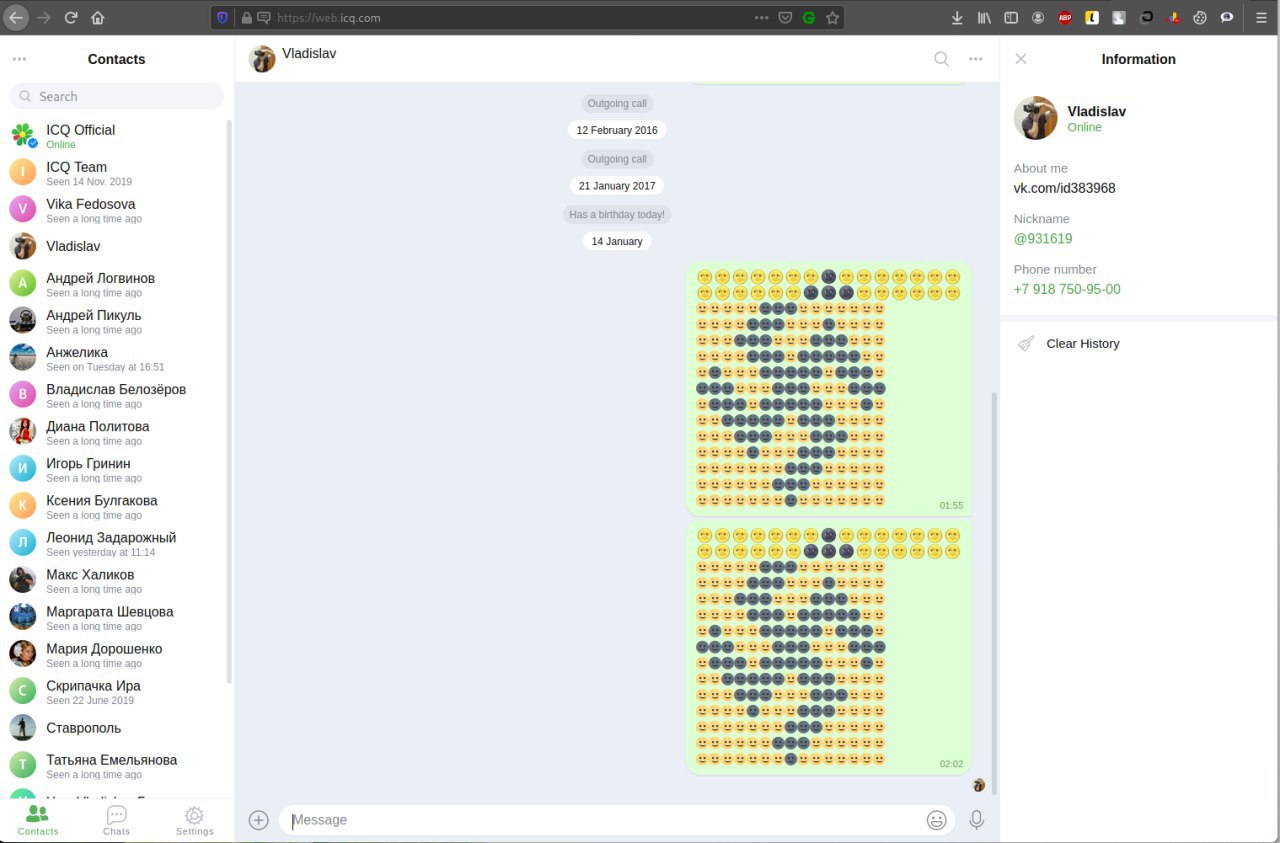Click the Clear History broom icon
1280x843 pixels.
coord(1026,343)
